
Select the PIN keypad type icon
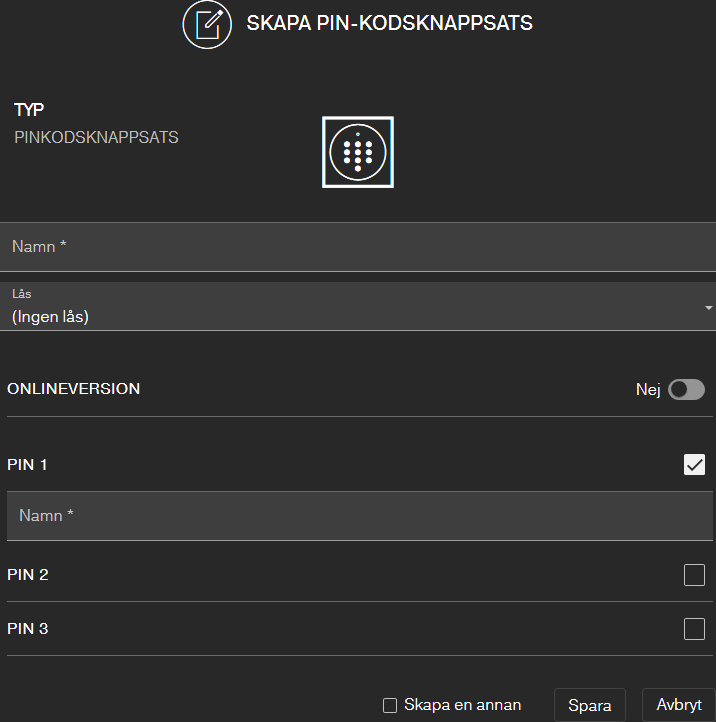[358, 152]
